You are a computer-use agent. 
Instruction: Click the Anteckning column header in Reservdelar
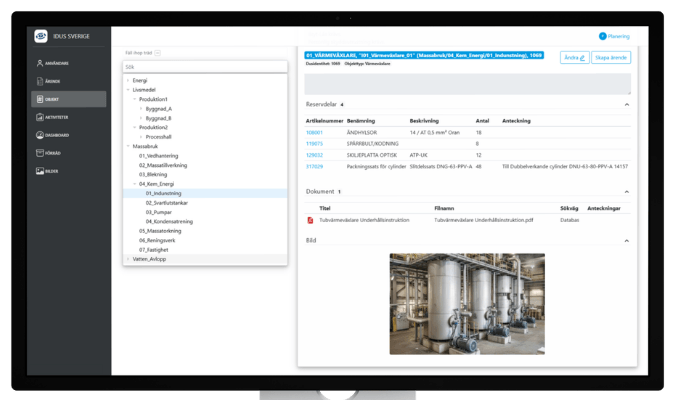(x=516, y=121)
